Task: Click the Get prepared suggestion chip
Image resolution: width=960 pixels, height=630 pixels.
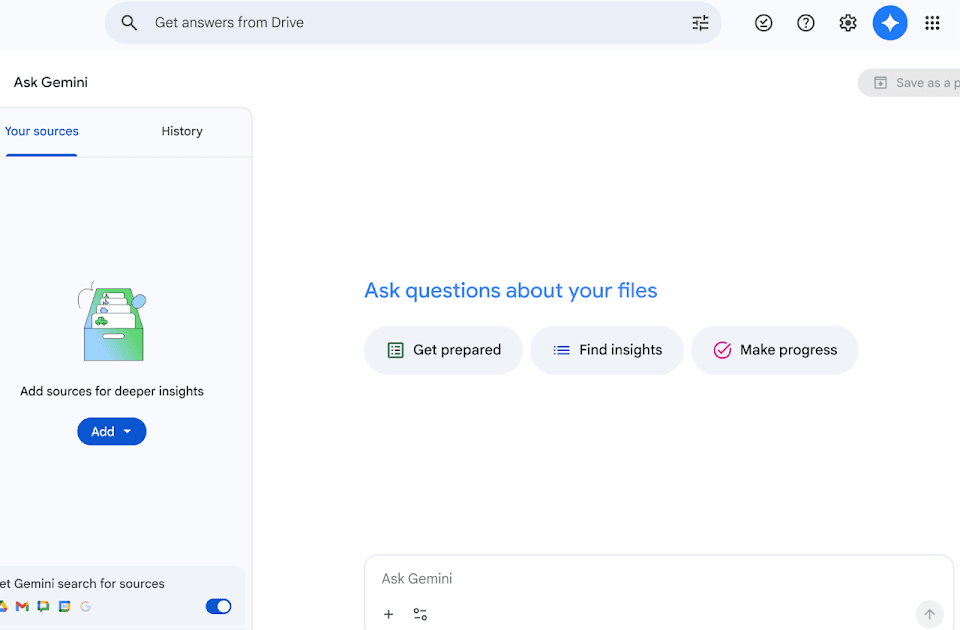Action: click(x=443, y=350)
